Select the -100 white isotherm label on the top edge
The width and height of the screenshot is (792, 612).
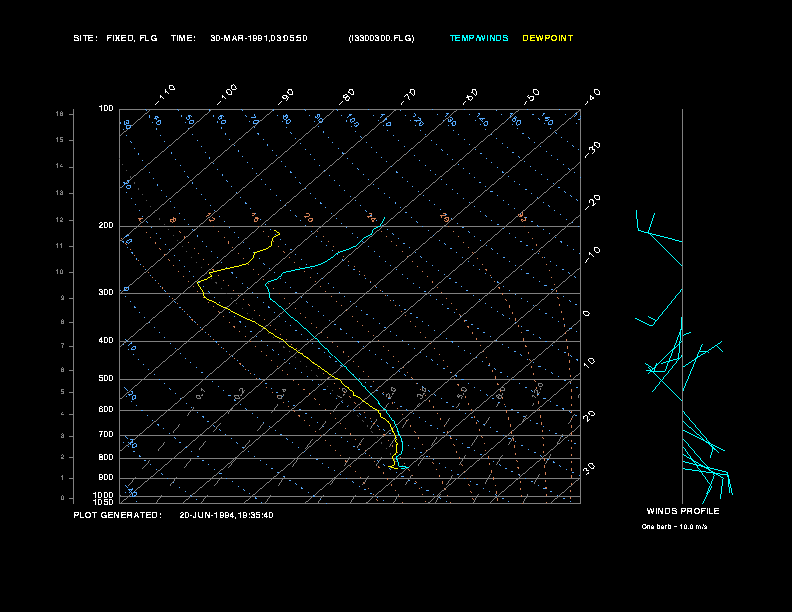[227, 95]
